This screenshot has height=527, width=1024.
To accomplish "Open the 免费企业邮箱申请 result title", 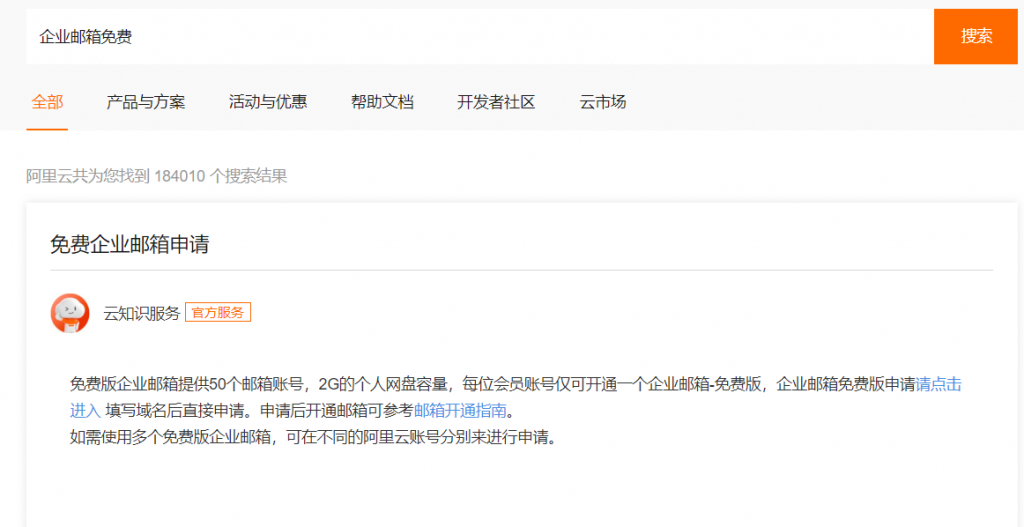I will click(x=130, y=244).
